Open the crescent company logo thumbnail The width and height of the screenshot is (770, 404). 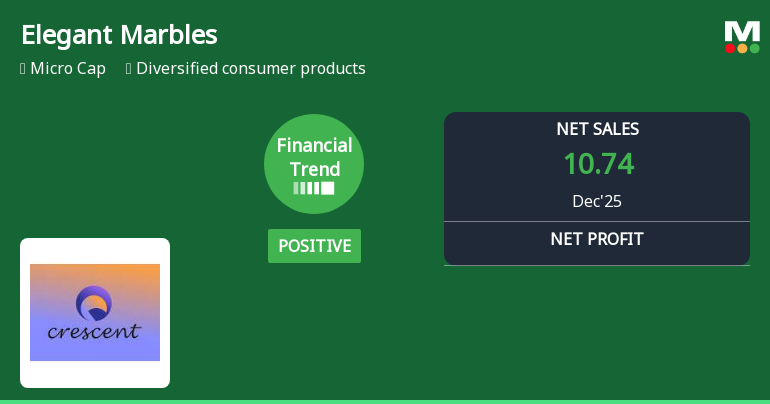[95, 313]
